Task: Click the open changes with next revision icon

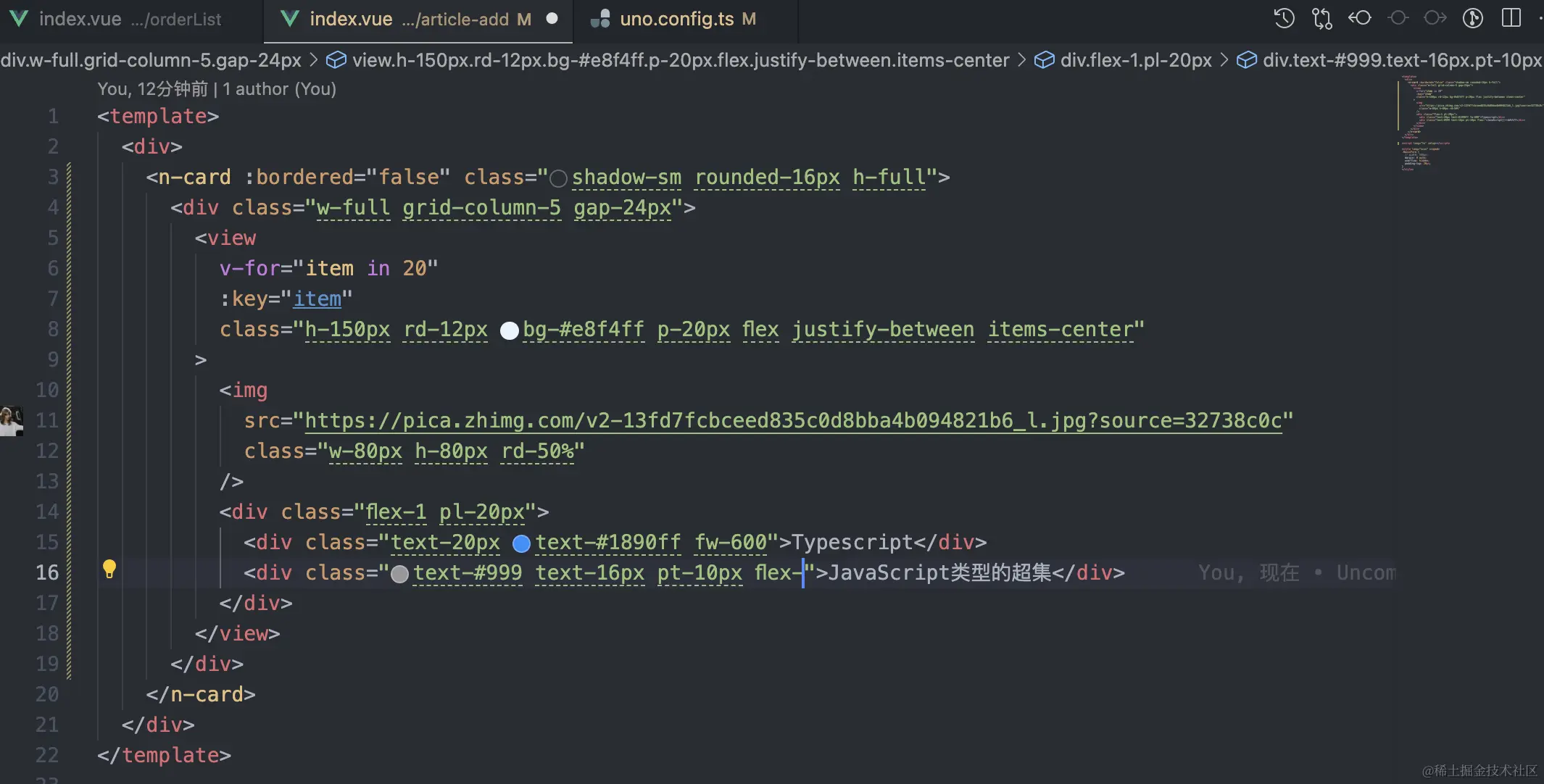Action: click(x=1435, y=18)
